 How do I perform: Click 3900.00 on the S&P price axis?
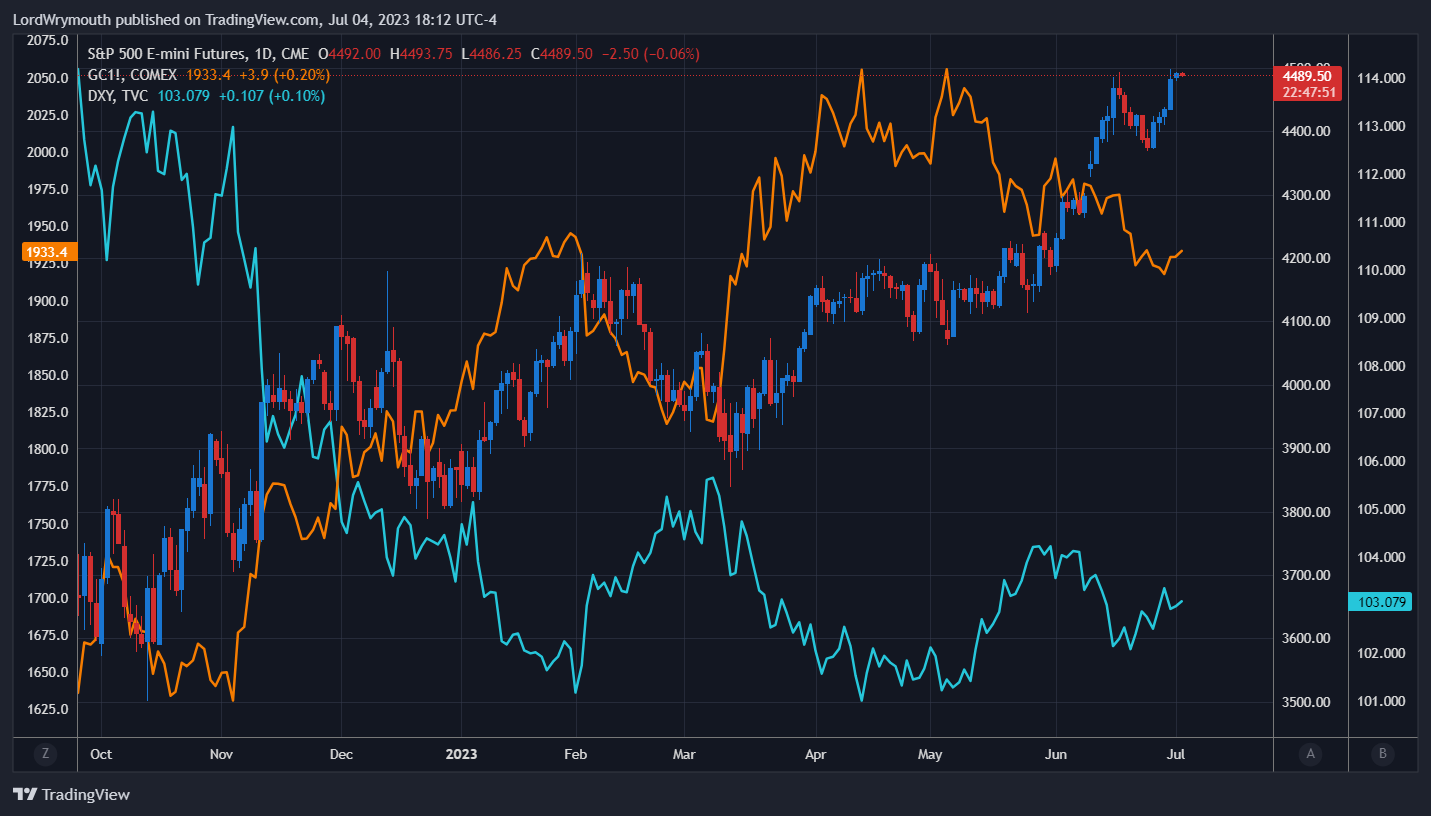pos(1307,448)
